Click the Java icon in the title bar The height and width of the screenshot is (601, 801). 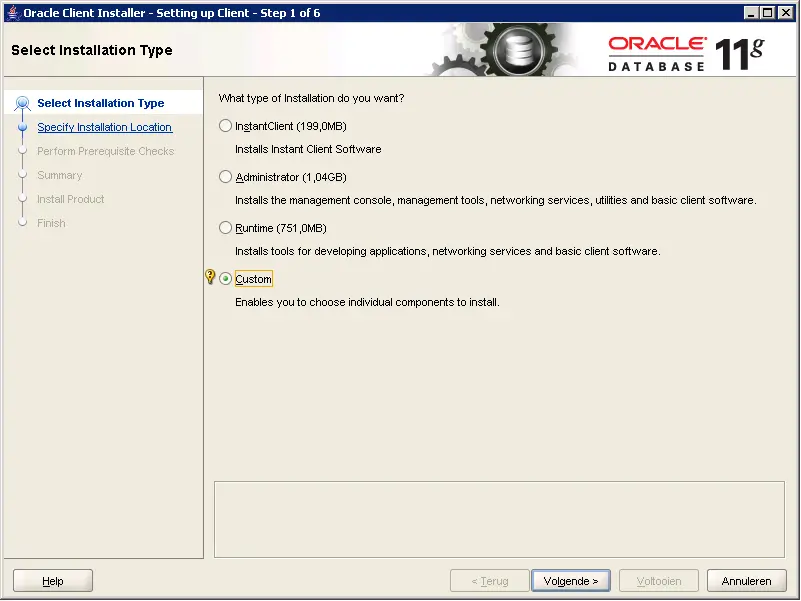click(13, 13)
